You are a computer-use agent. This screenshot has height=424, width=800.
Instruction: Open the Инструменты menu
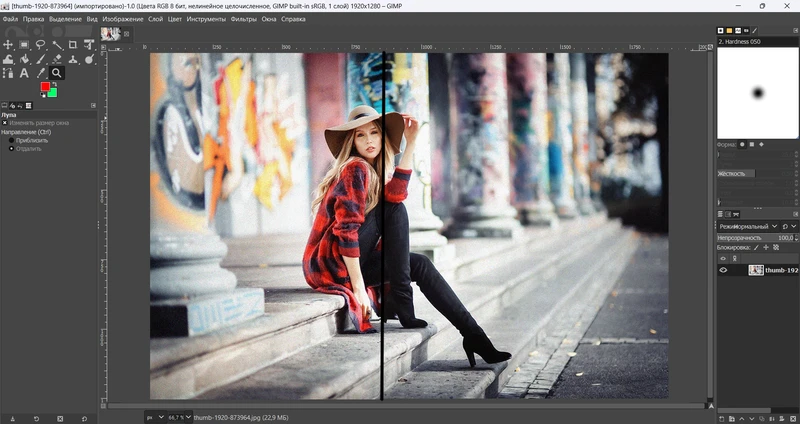(206, 19)
